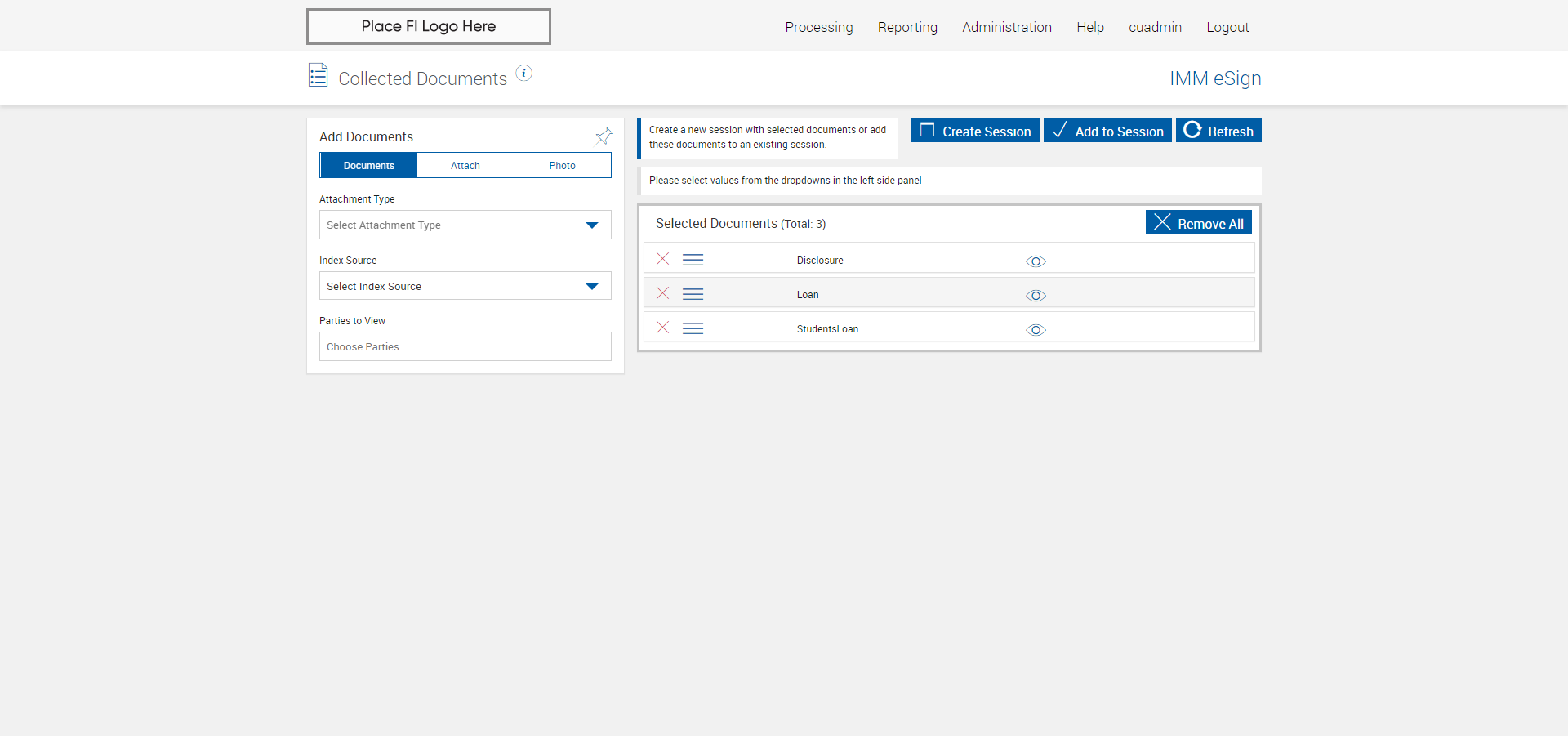Click the pin icon in Add Documents panel

point(604,136)
